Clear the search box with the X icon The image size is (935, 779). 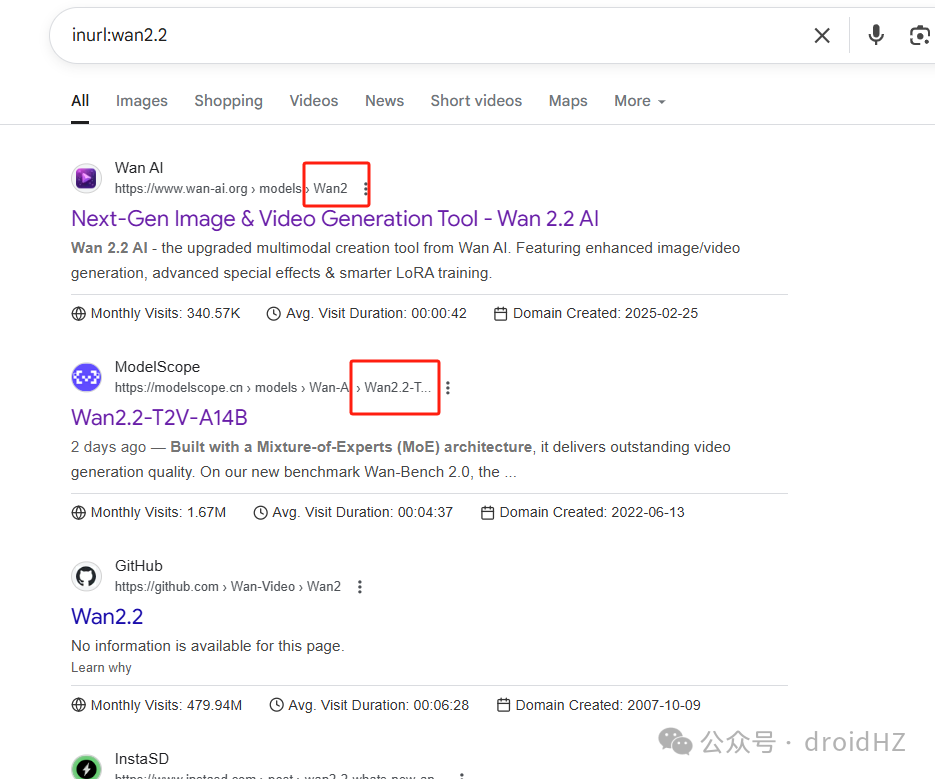[822, 36]
